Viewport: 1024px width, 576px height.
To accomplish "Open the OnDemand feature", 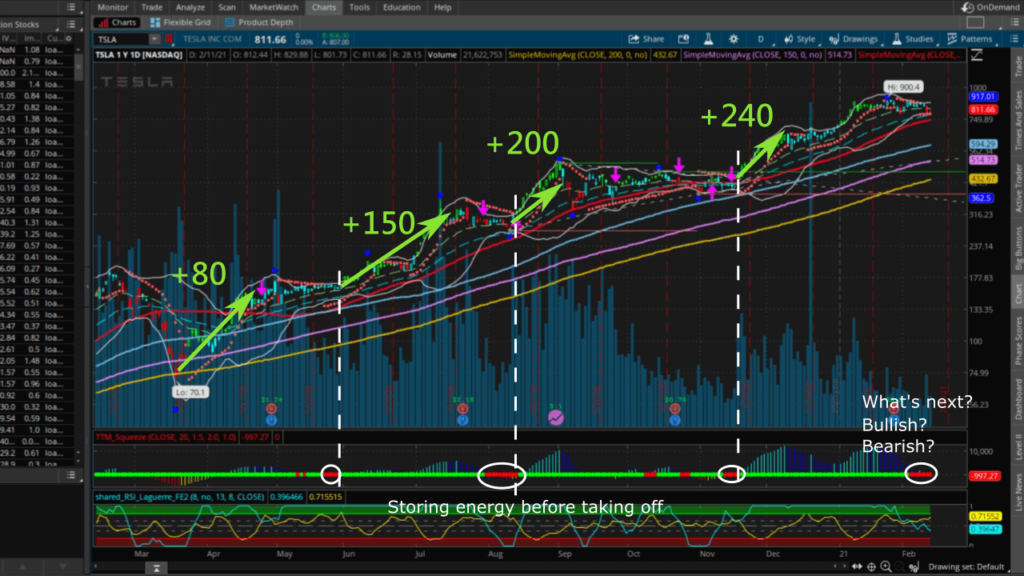I will click(990, 7).
